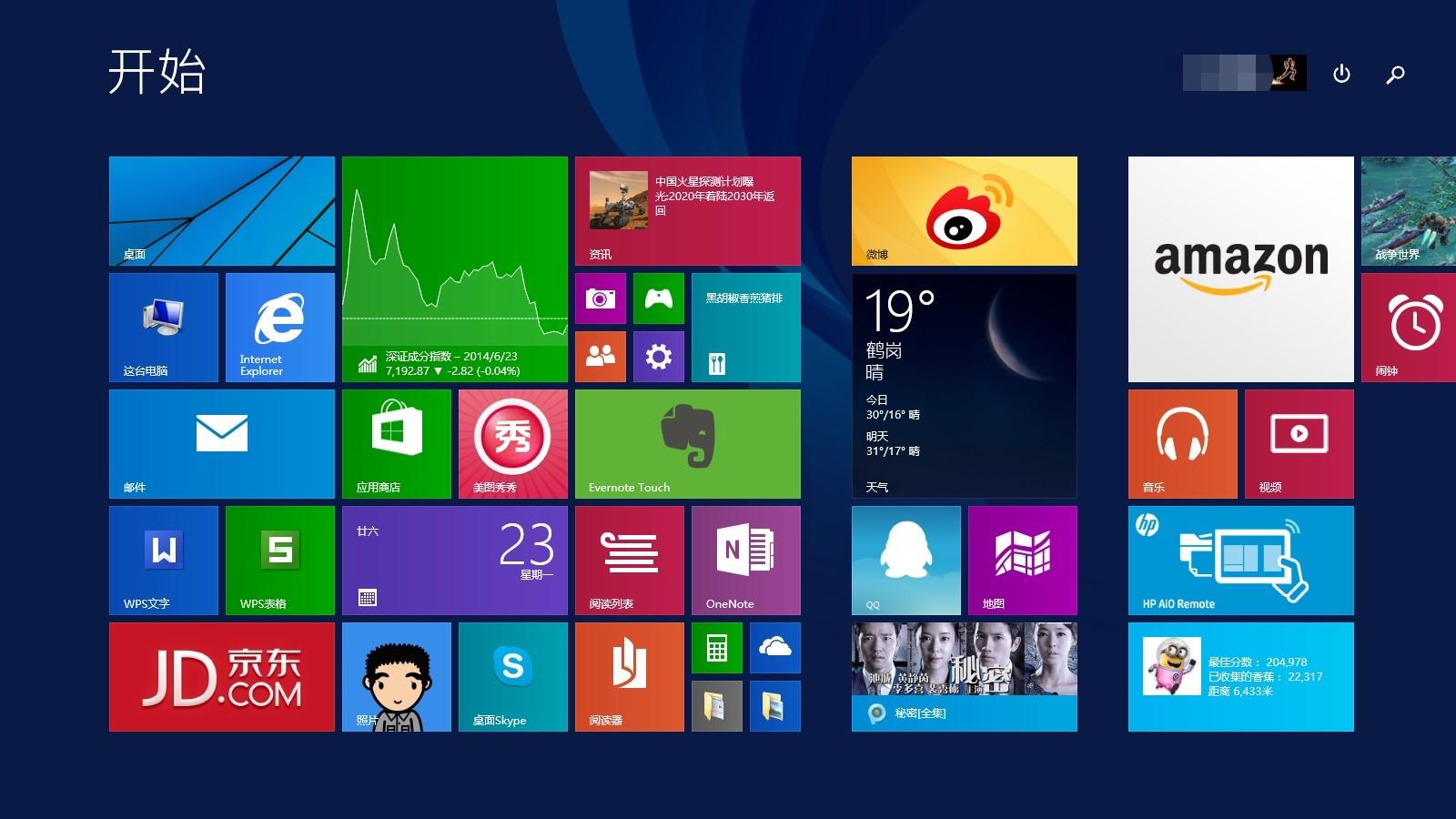
Task: Launch the 应用商店 Store
Action: (396, 443)
